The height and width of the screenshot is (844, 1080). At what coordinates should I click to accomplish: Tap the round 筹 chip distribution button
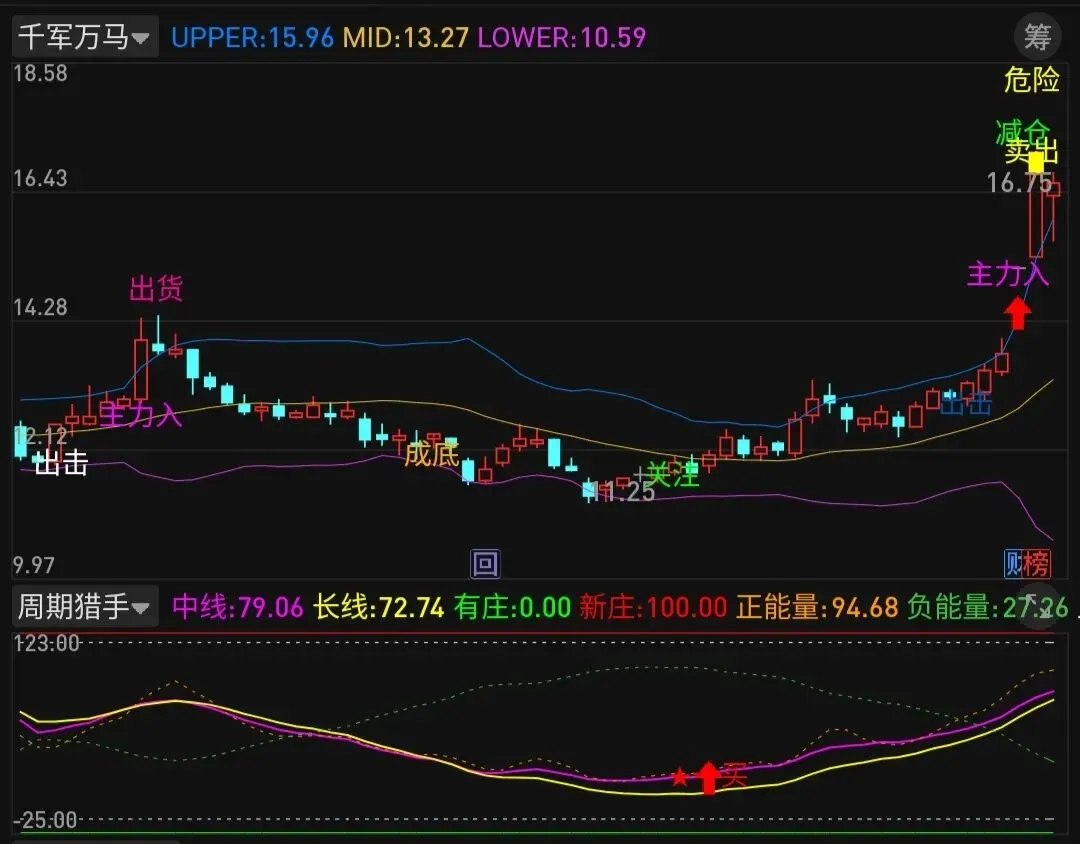click(x=1037, y=36)
